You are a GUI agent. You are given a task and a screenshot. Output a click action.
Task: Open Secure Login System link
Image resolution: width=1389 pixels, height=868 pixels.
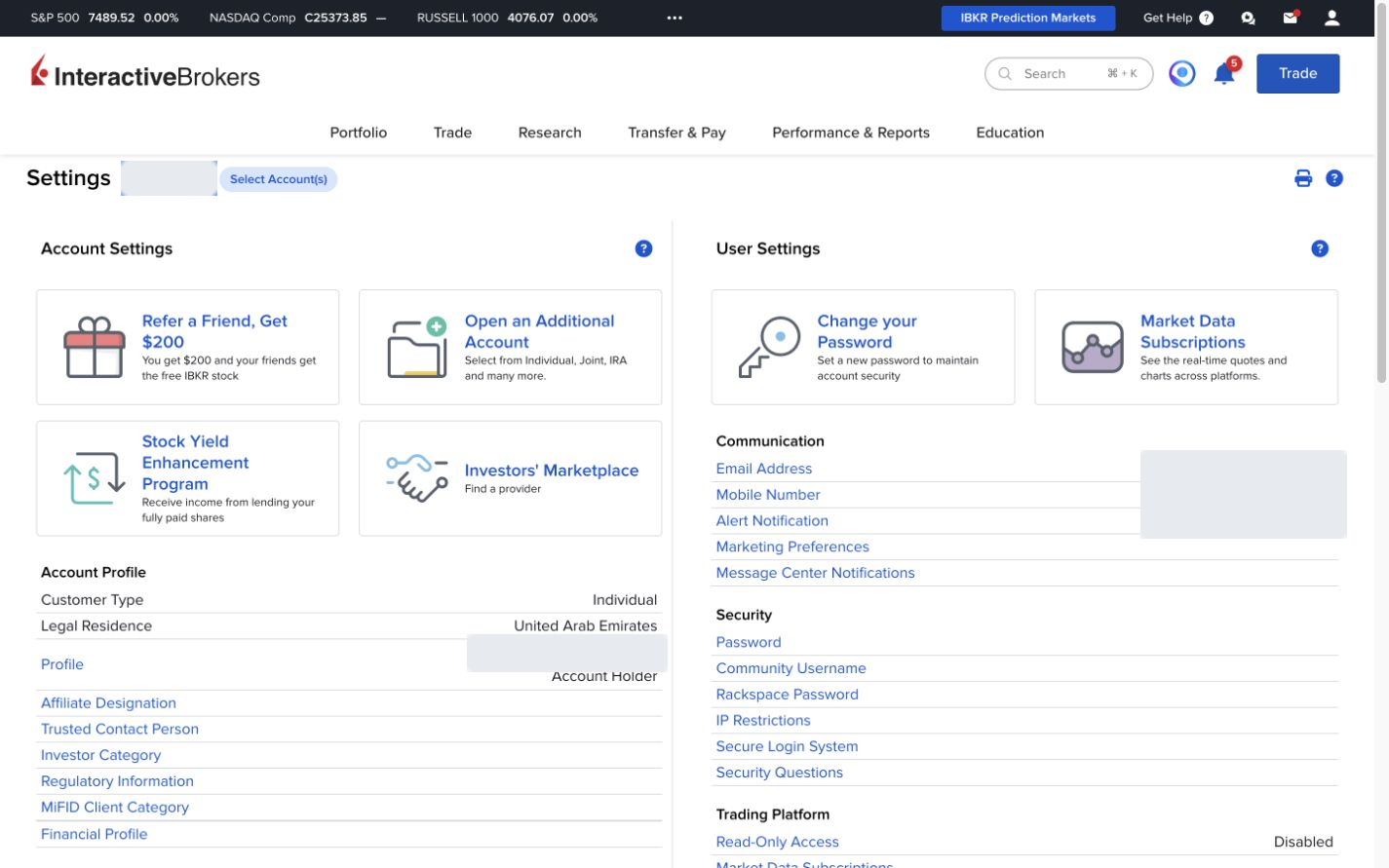click(788, 746)
